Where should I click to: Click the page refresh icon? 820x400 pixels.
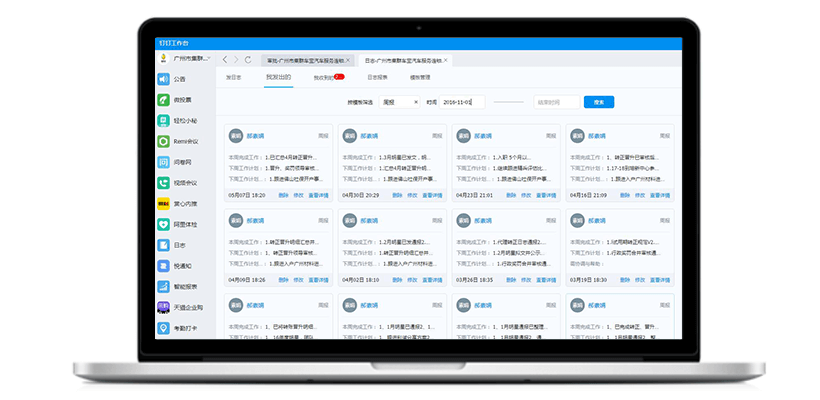coord(247,60)
